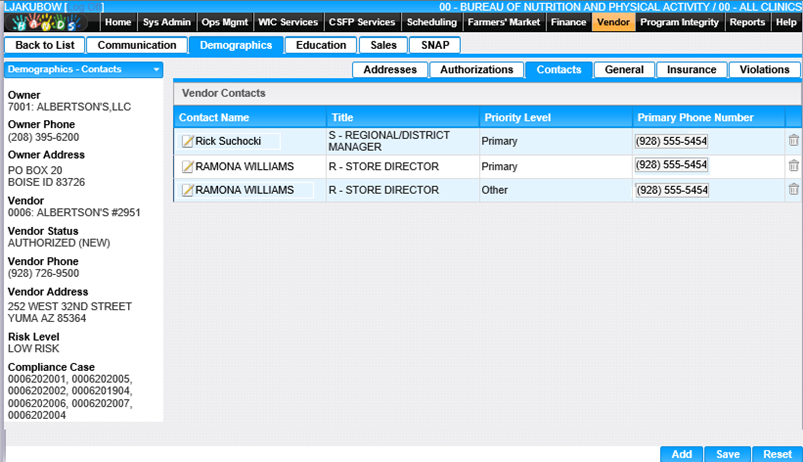The image size is (803, 462).
Task: Go Back to List
Action: 45,45
